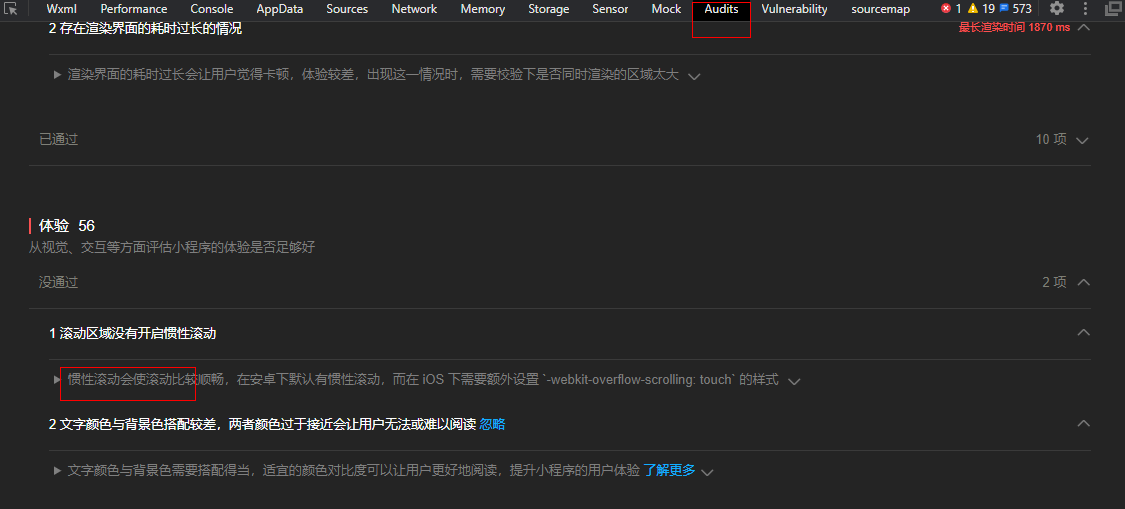Image resolution: width=1125 pixels, height=509 pixels.
Task: Click the 10 项 count text
Action: (1051, 139)
